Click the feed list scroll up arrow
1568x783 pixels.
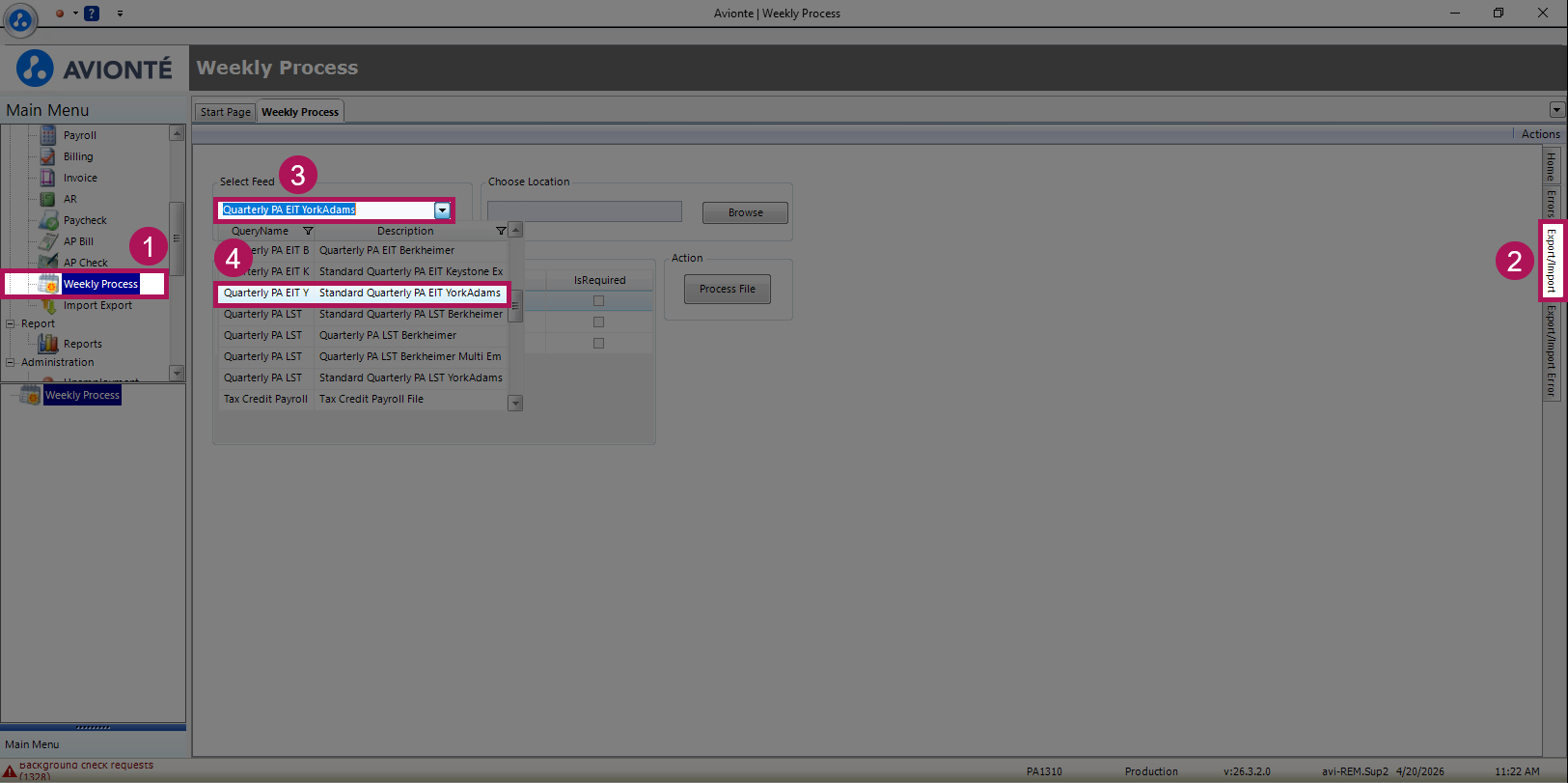[x=515, y=230]
